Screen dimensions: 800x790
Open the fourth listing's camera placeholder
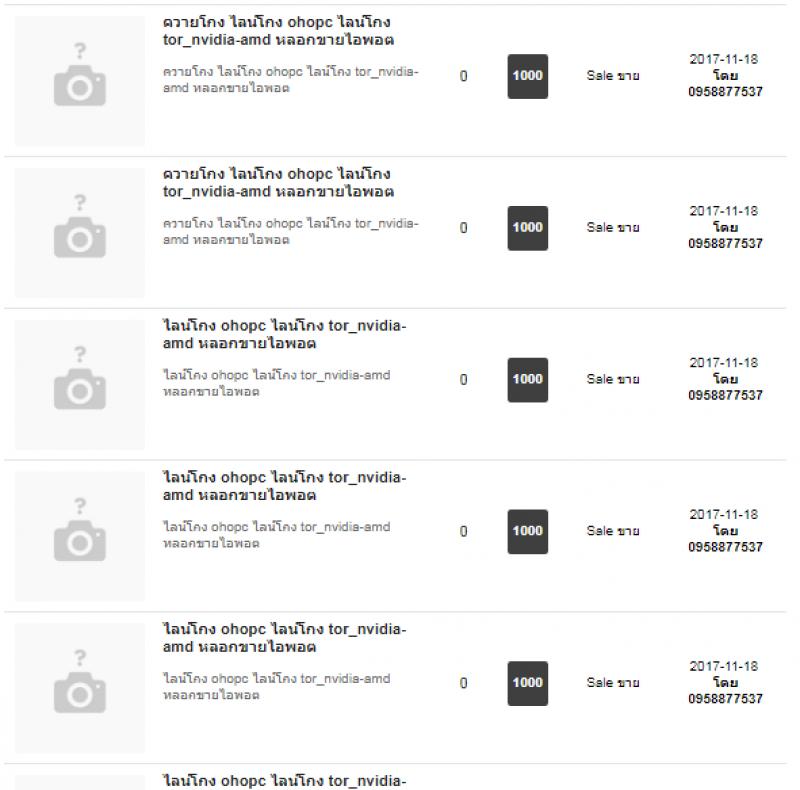[80, 536]
